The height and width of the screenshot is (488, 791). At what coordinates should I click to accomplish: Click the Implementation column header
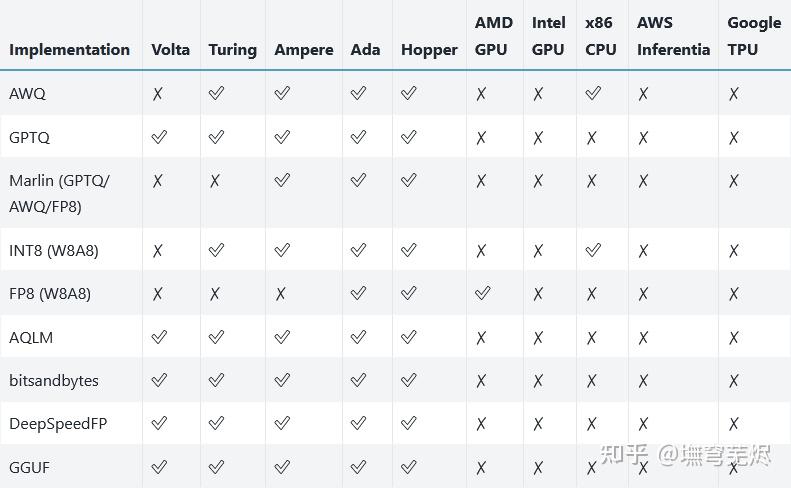point(69,49)
